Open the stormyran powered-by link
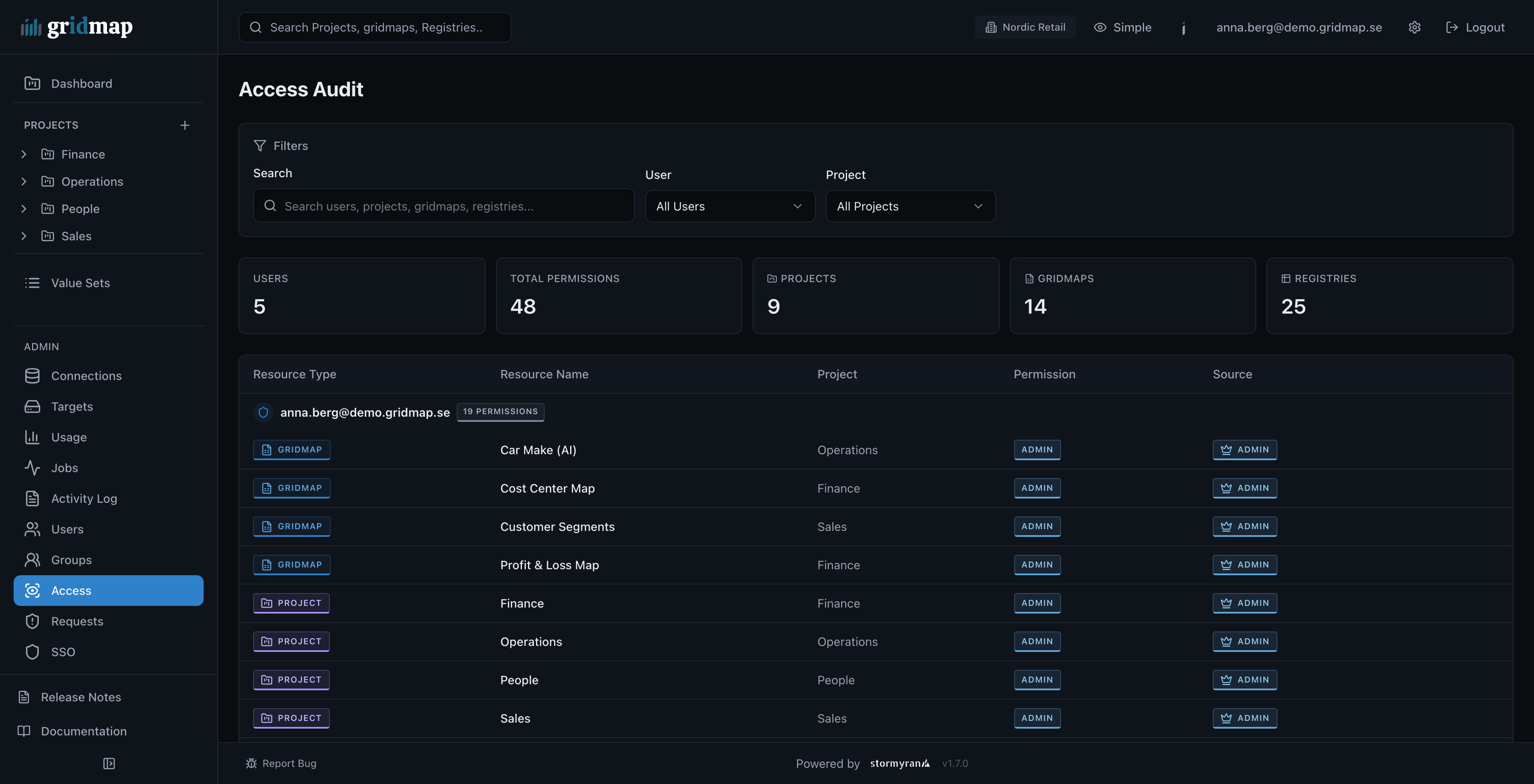Screen dimensions: 1534x784 899,763
